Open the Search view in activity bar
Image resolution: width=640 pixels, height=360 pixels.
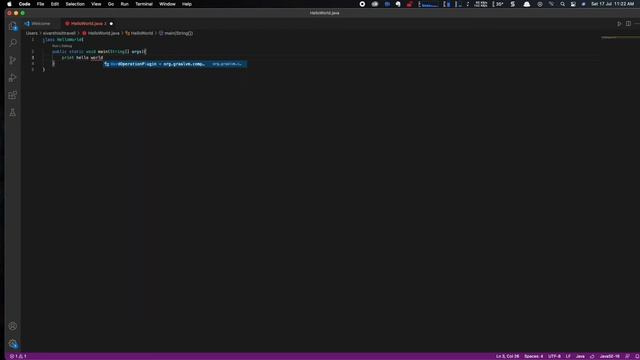[13, 43]
